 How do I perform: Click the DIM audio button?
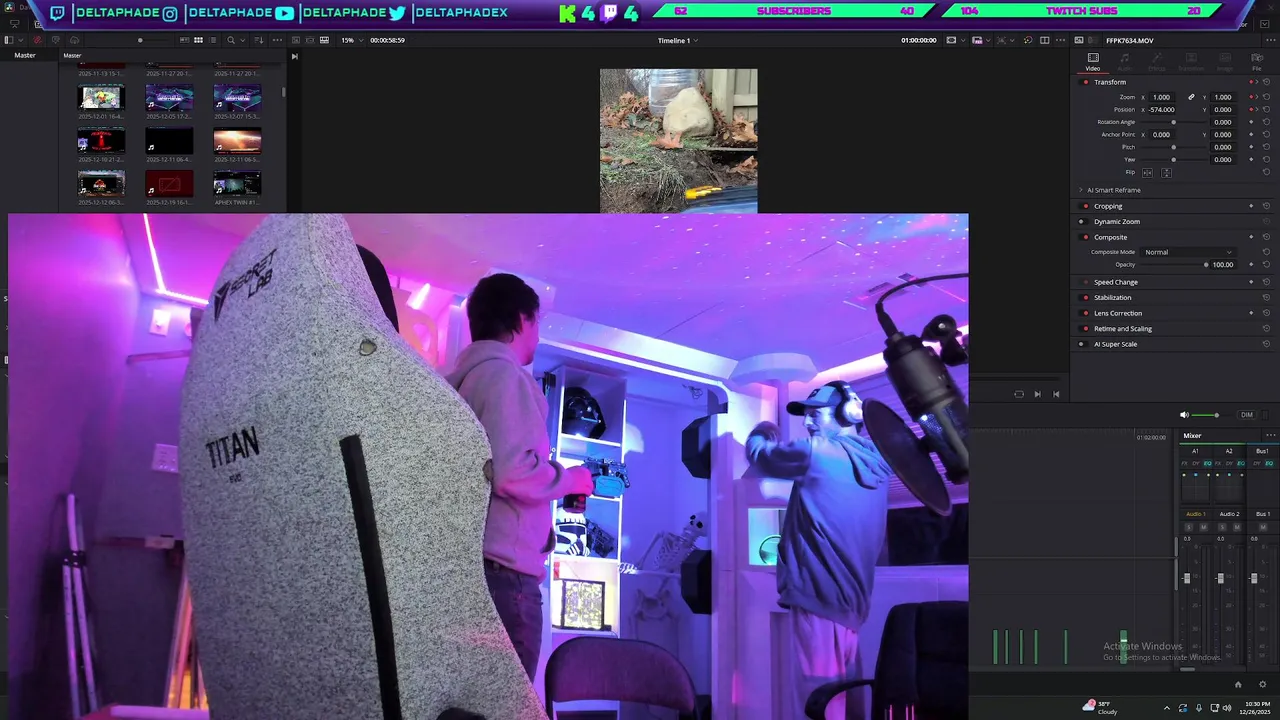(1247, 415)
